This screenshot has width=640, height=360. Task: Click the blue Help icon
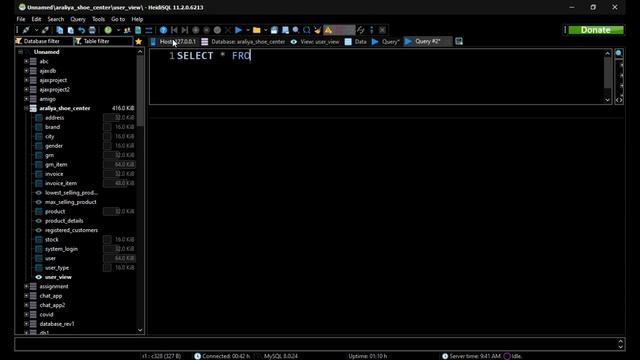163,30
